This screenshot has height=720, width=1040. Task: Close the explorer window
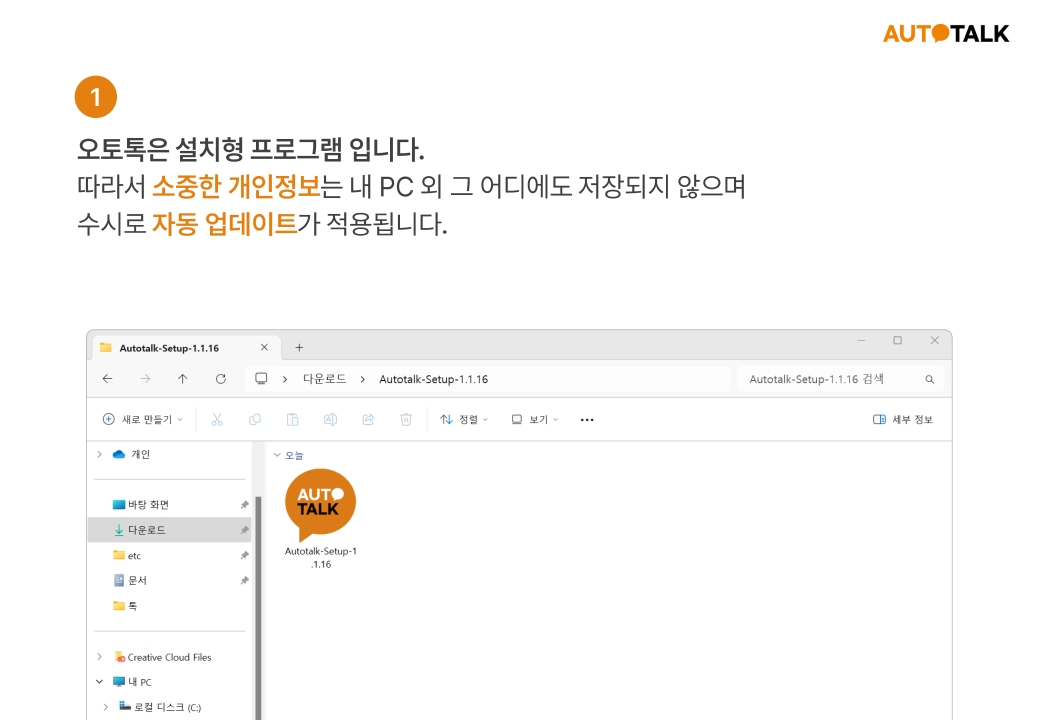tap(935, 340)
